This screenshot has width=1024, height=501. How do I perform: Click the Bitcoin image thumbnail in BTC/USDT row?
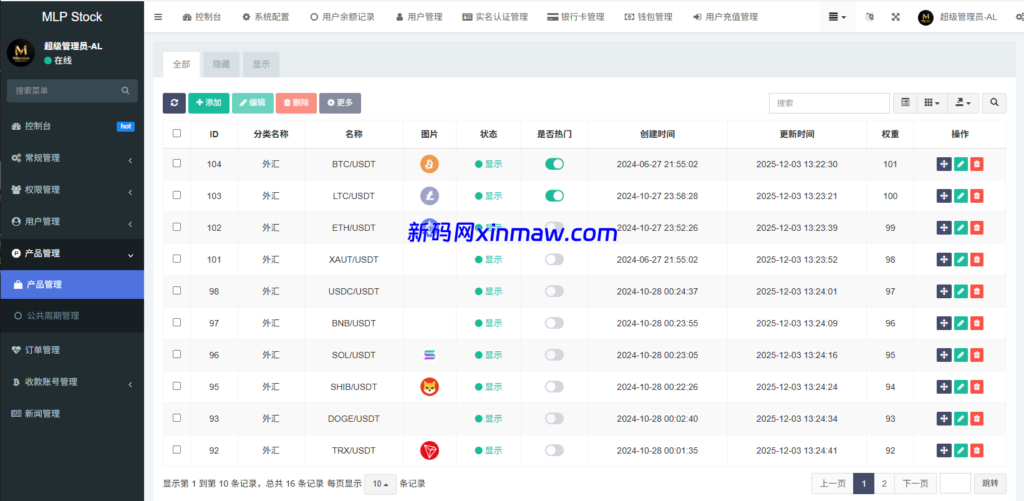[x=429, y=164]
